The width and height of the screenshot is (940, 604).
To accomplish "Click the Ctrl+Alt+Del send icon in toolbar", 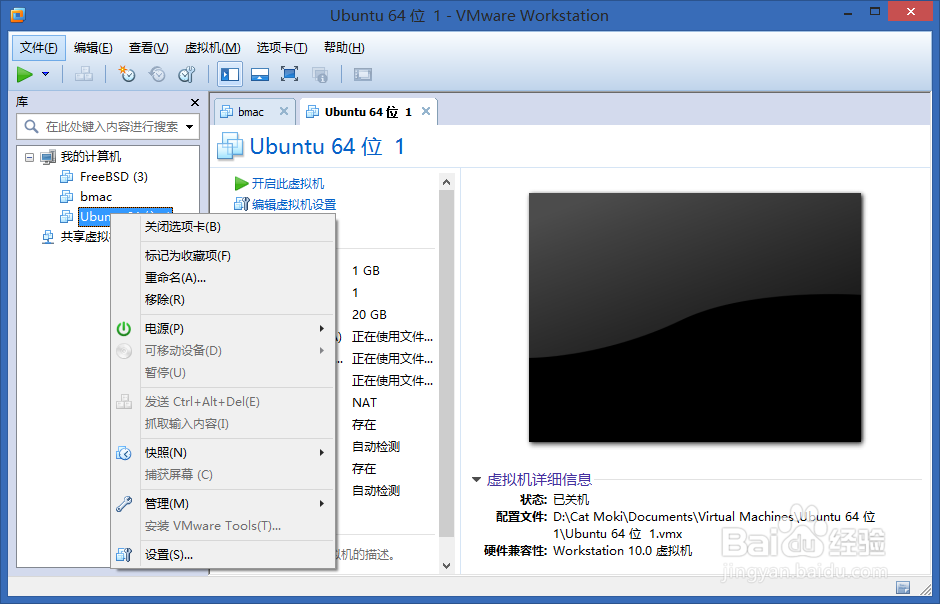I will pos(84,74).
